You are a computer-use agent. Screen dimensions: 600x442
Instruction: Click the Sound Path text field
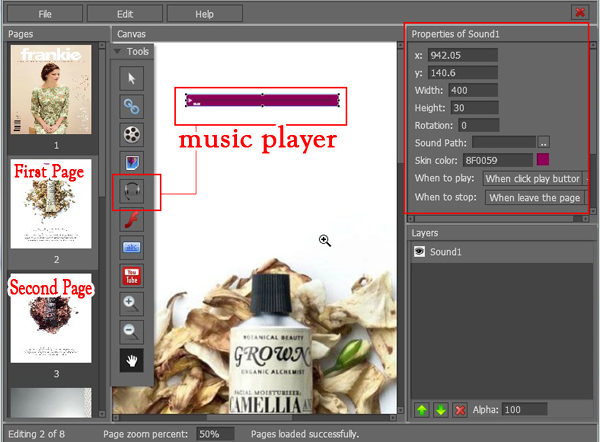[x=504, y=142]
